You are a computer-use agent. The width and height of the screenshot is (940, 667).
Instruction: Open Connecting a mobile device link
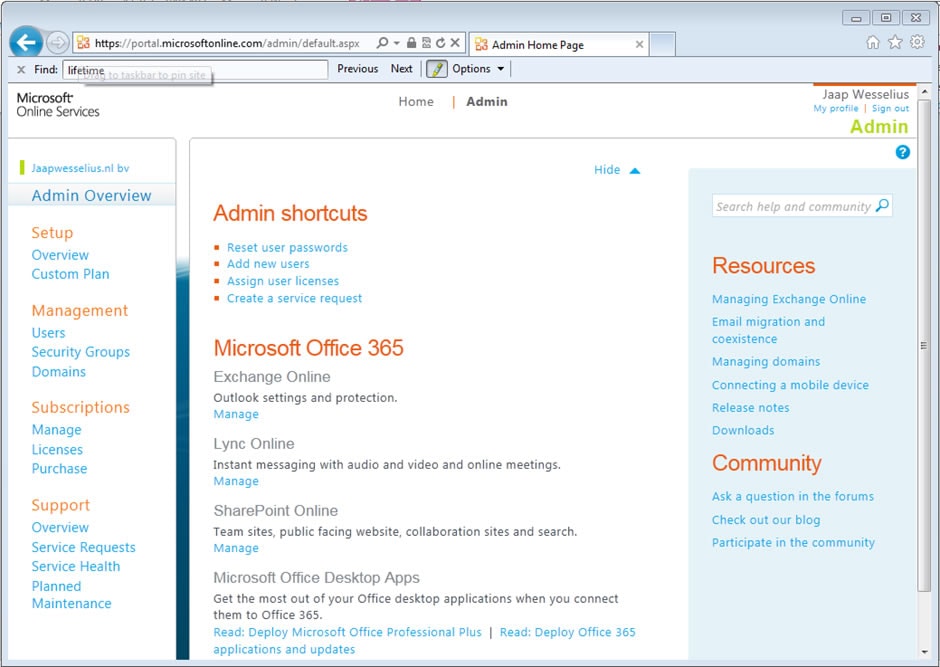pyautogui.click(x=790, y=385)
